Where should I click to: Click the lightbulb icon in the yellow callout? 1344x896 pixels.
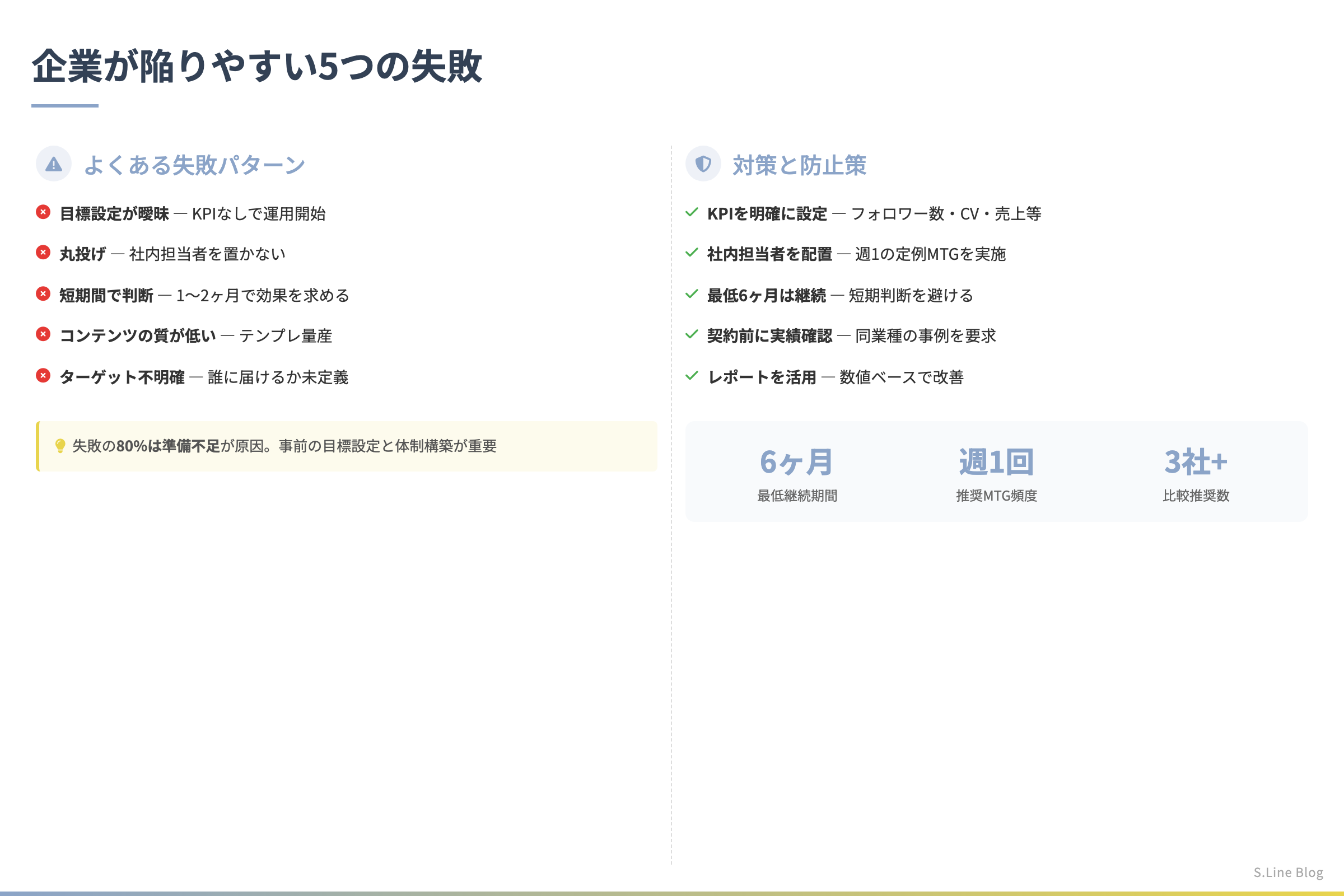point(60,446)
